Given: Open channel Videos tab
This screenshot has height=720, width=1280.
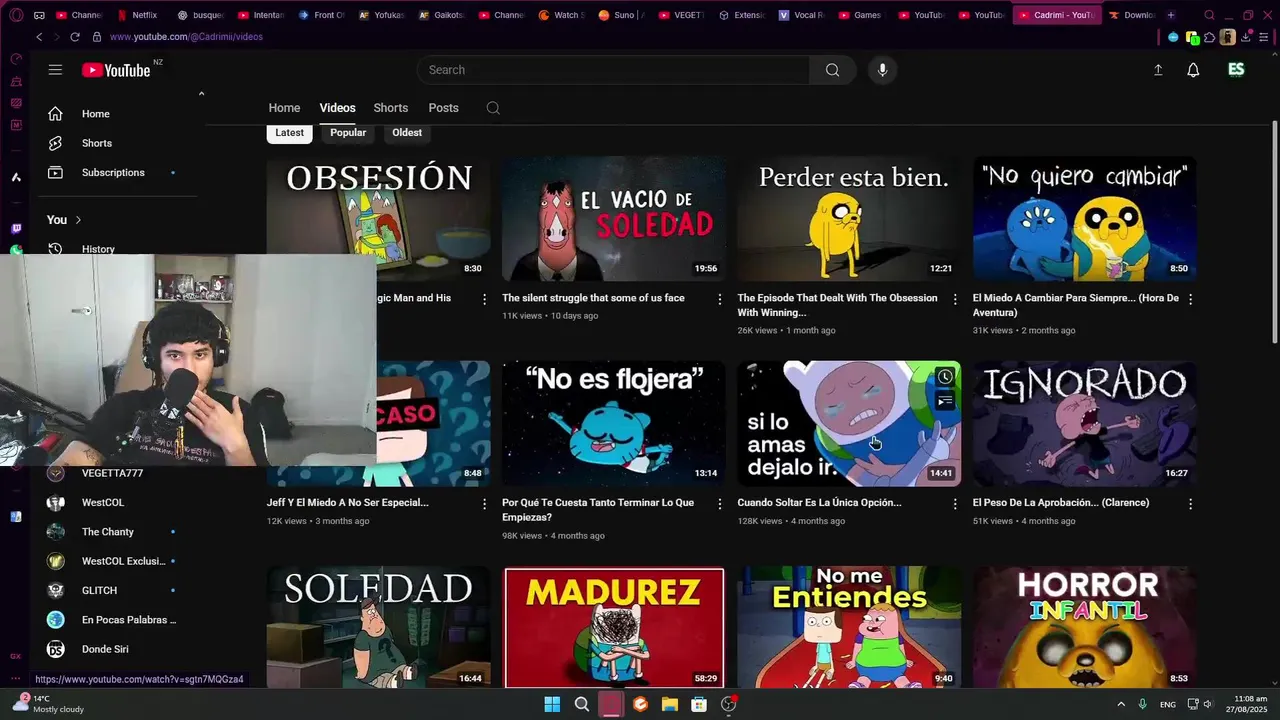Looking at the screenshot, I should 337,108.
